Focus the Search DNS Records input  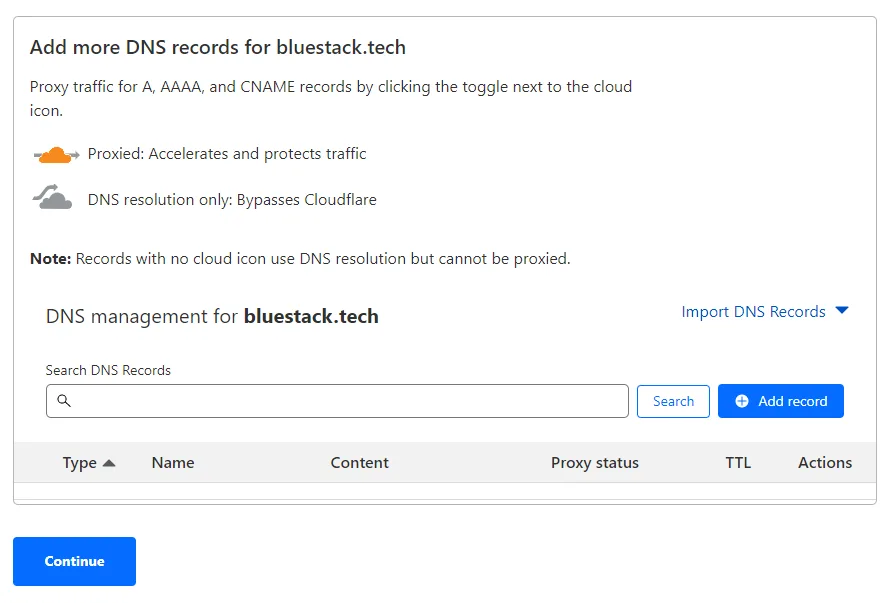[x=337, y=401]
